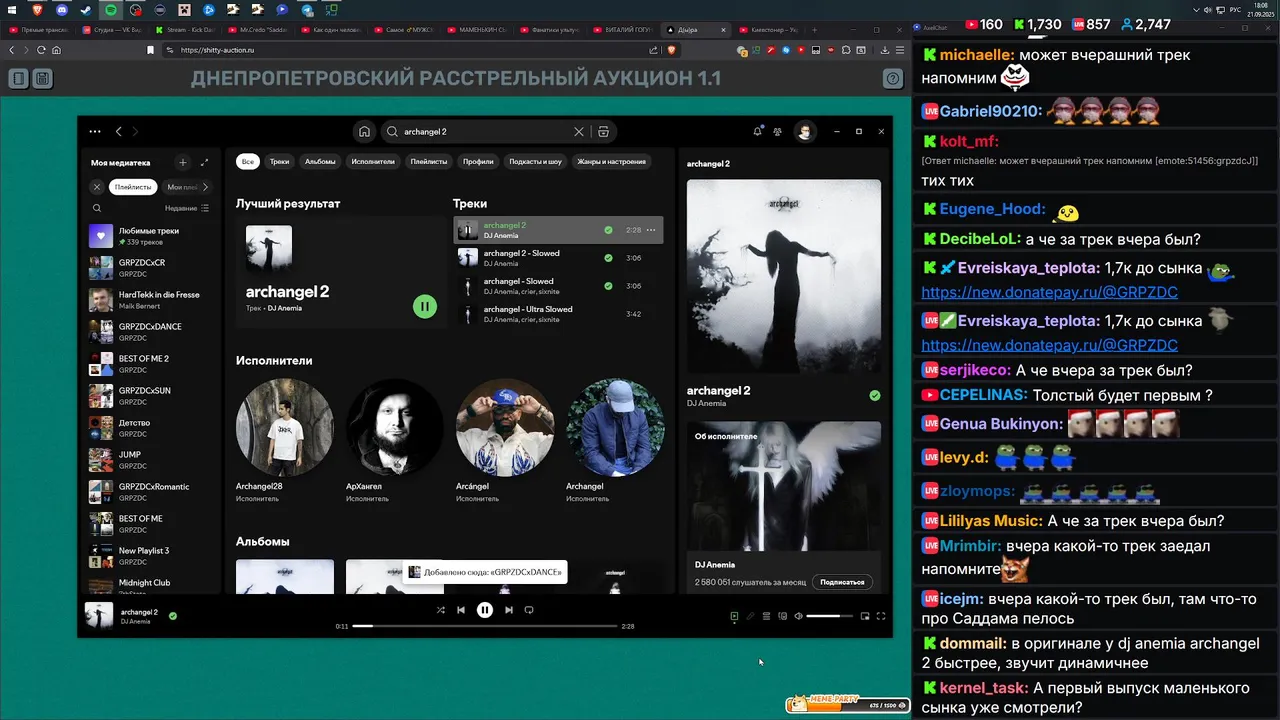
Task: Expand the library panel with arrows icon
Action: coord(204,162)
